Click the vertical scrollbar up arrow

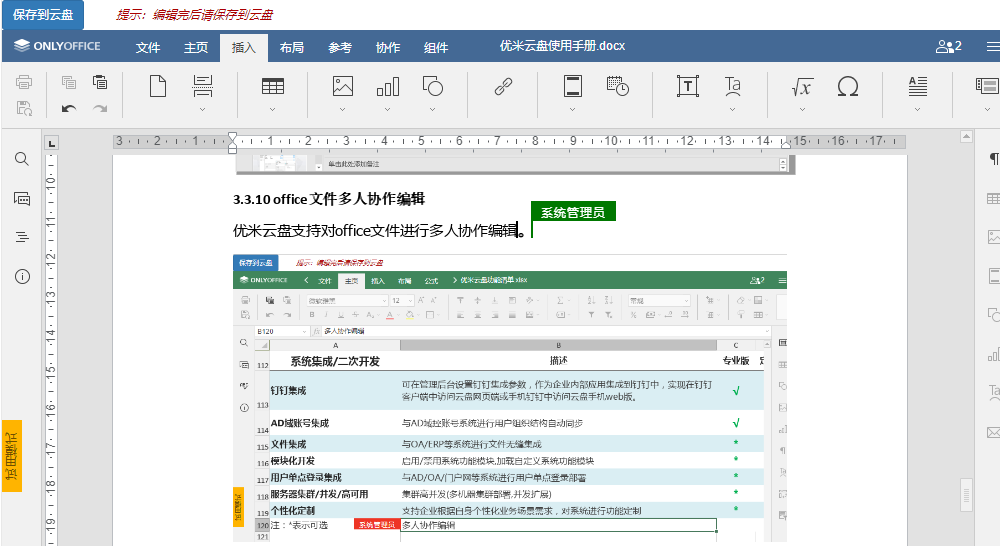click(966, 136)
